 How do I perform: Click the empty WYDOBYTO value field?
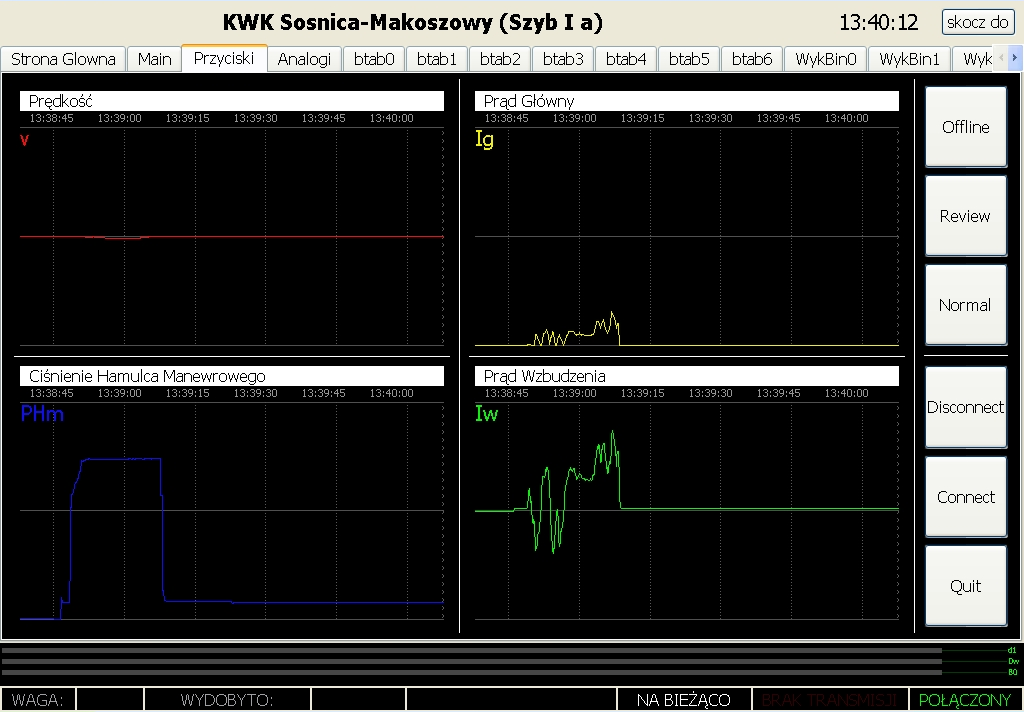point(358,700)
